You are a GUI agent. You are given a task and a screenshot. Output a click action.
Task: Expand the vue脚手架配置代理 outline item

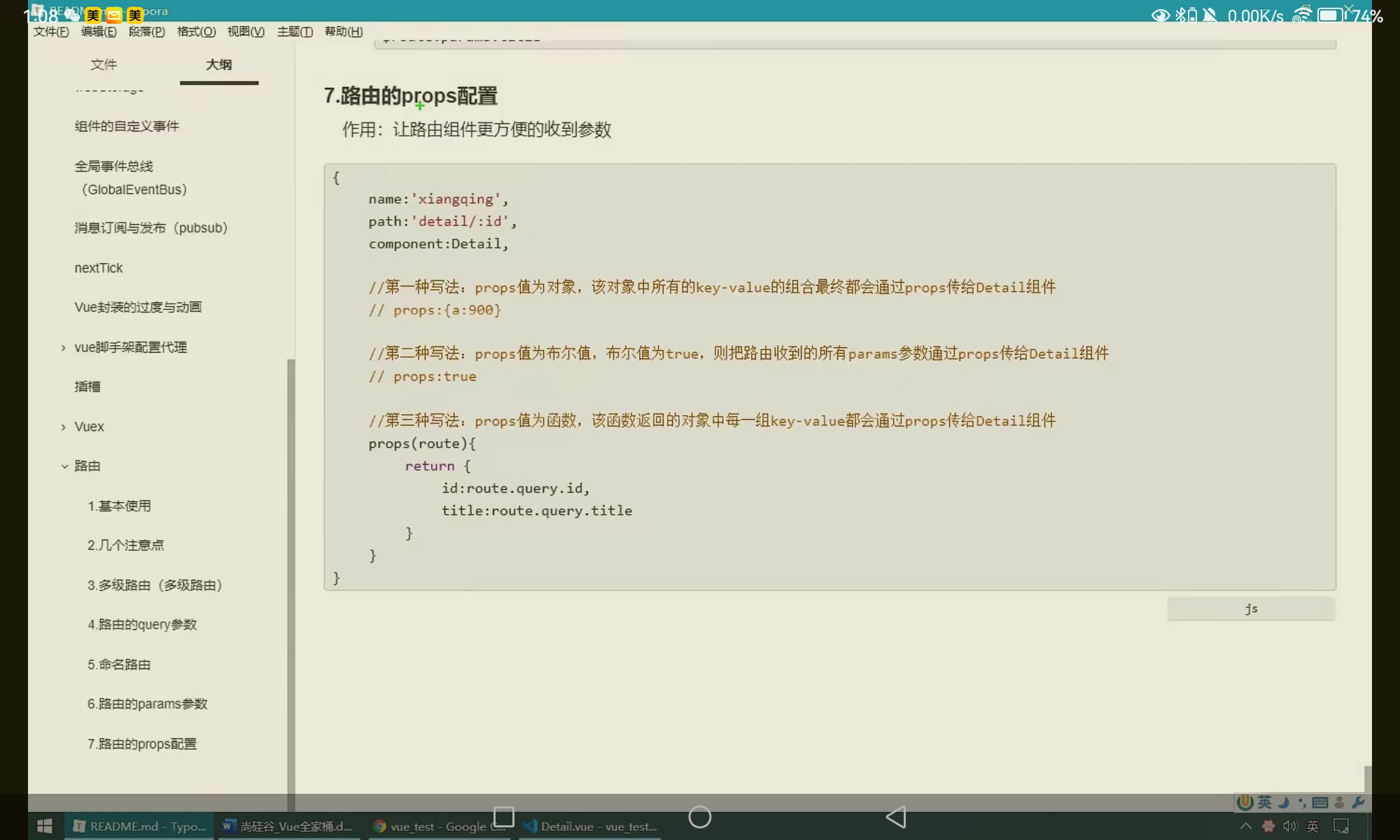click(64, 348)
